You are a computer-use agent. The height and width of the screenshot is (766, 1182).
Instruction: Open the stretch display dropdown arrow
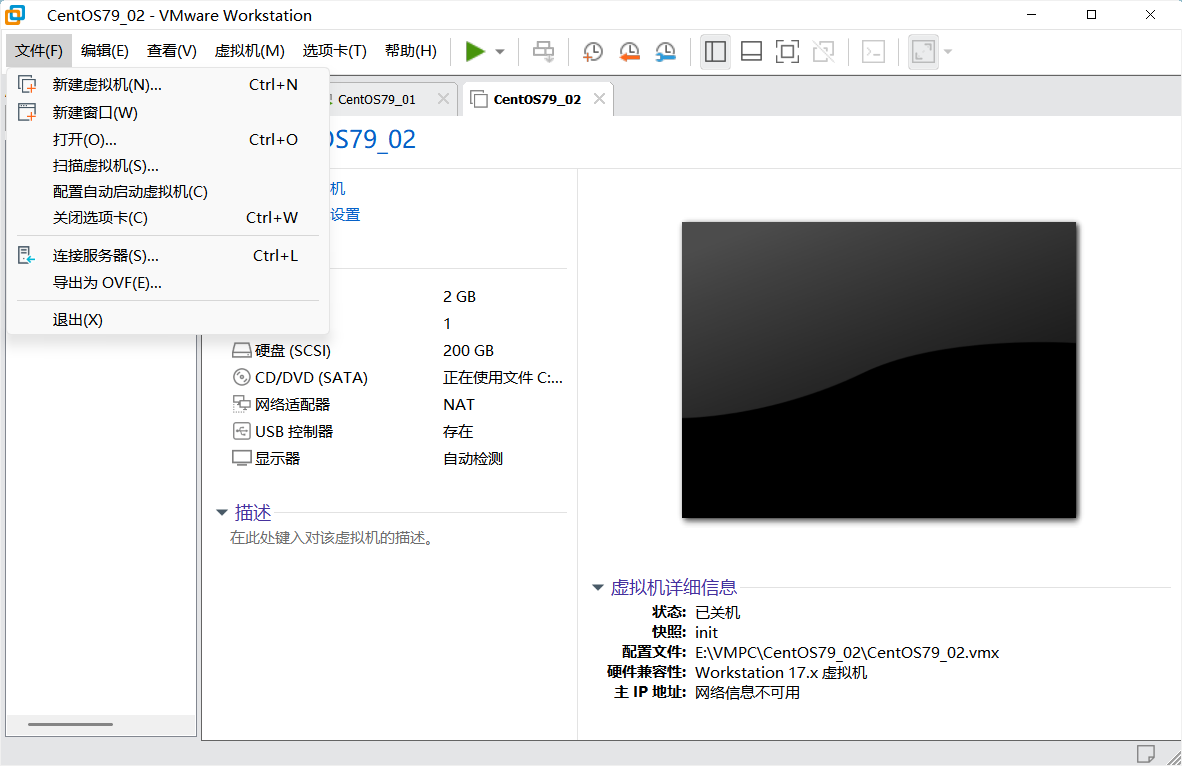948,52
